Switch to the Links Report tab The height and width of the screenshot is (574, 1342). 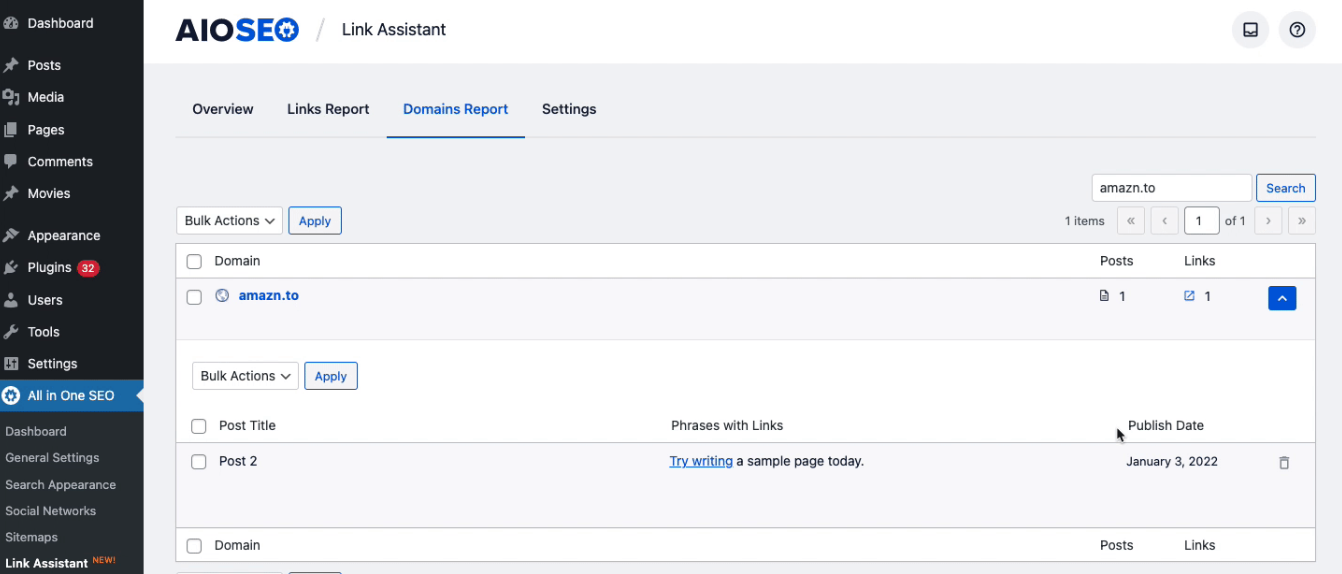[328, 109]
